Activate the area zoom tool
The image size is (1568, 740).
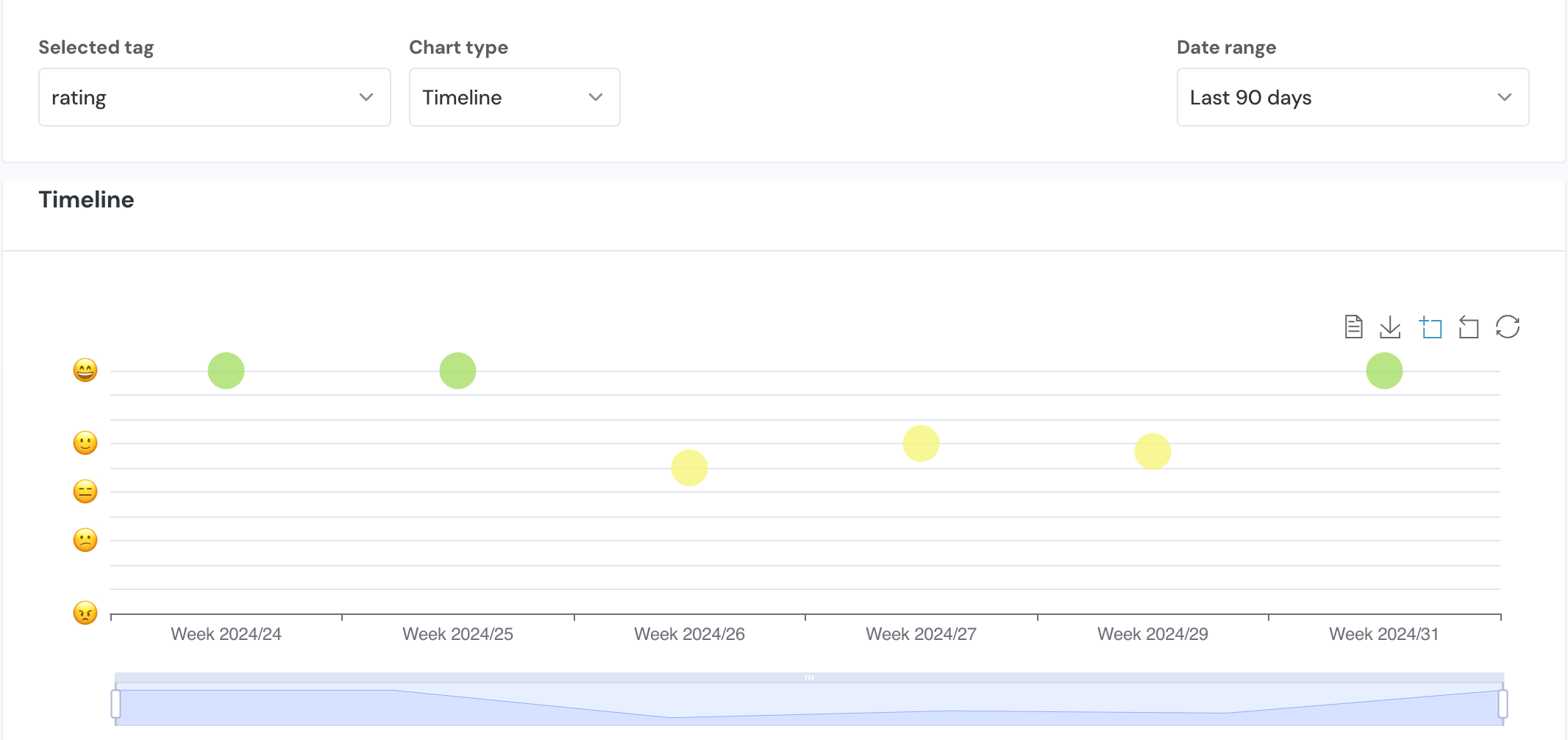[x=1430, y=327]
